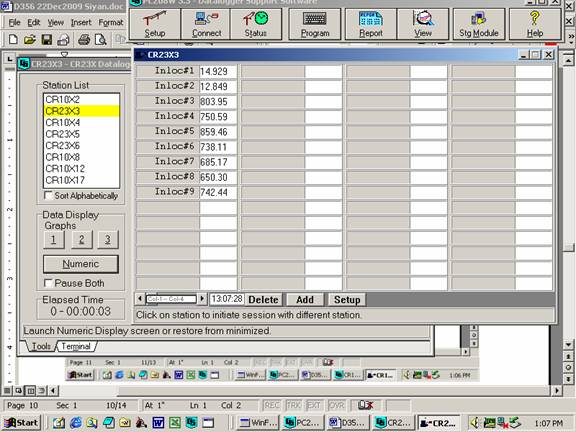The height and width of the screenshot is (432, 576).
Task: Launch Excel from the quick launch bar
Action: tap(175, 423)
